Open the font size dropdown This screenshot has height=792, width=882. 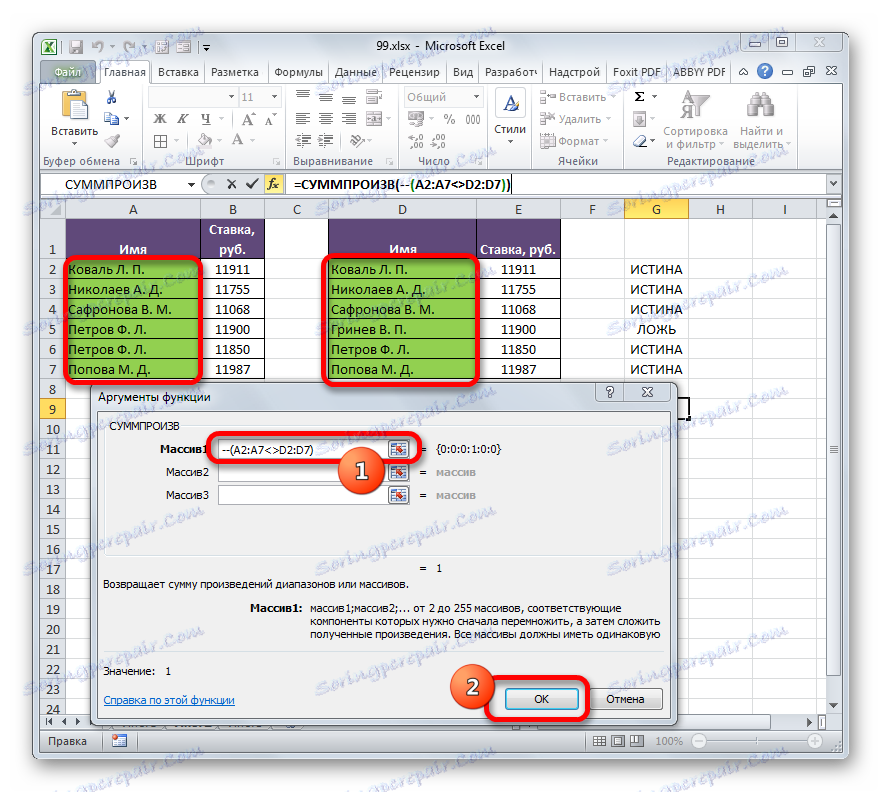(x=272, y=97)
